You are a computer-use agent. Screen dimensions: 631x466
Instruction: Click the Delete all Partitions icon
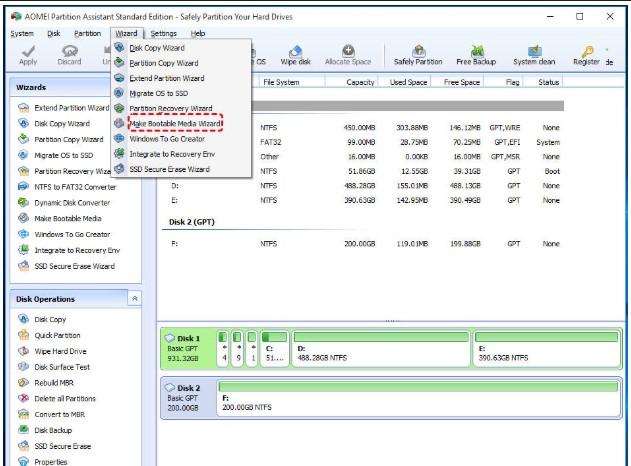pos(23,398)
